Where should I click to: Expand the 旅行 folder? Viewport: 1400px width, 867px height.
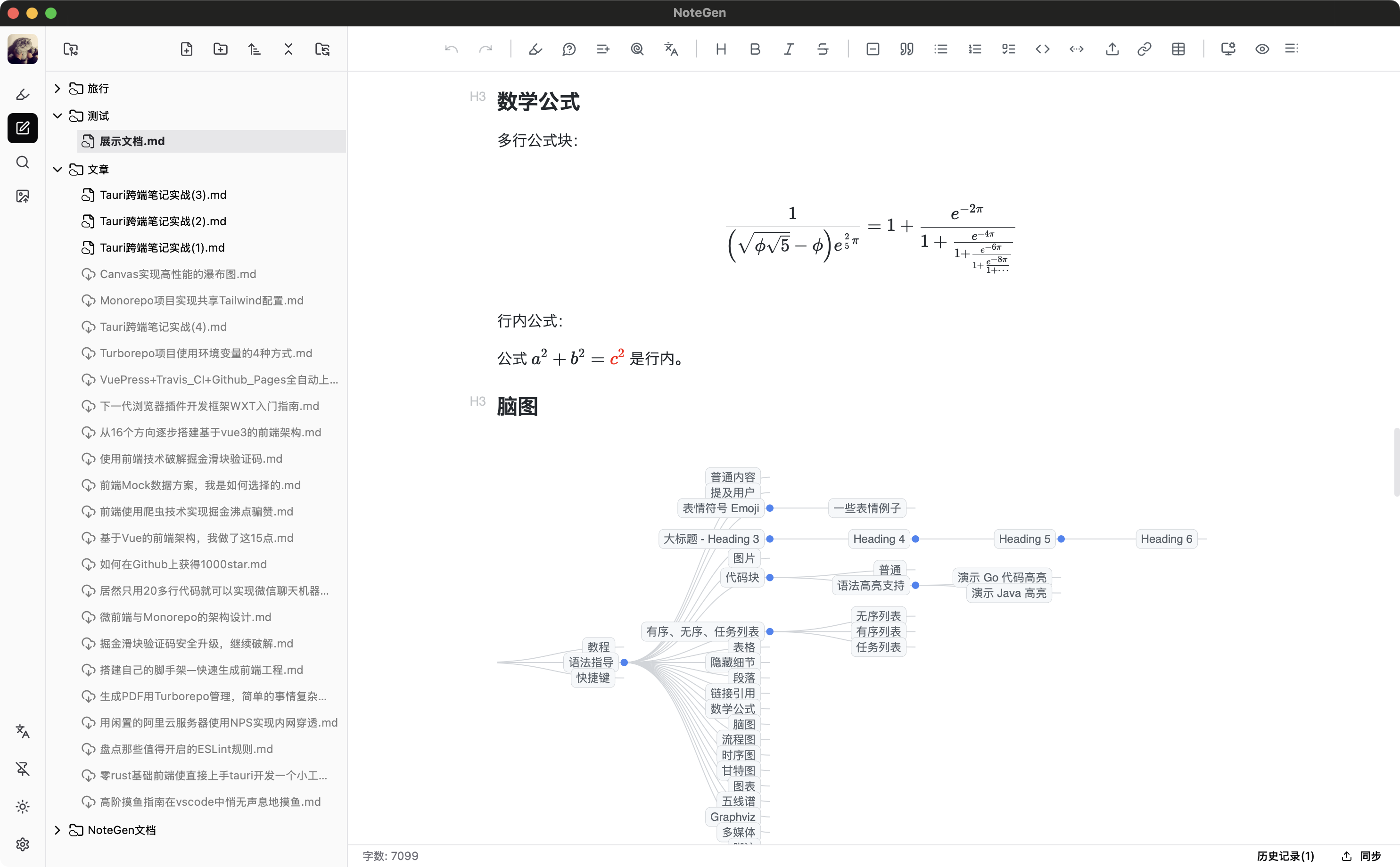point(58,88)
